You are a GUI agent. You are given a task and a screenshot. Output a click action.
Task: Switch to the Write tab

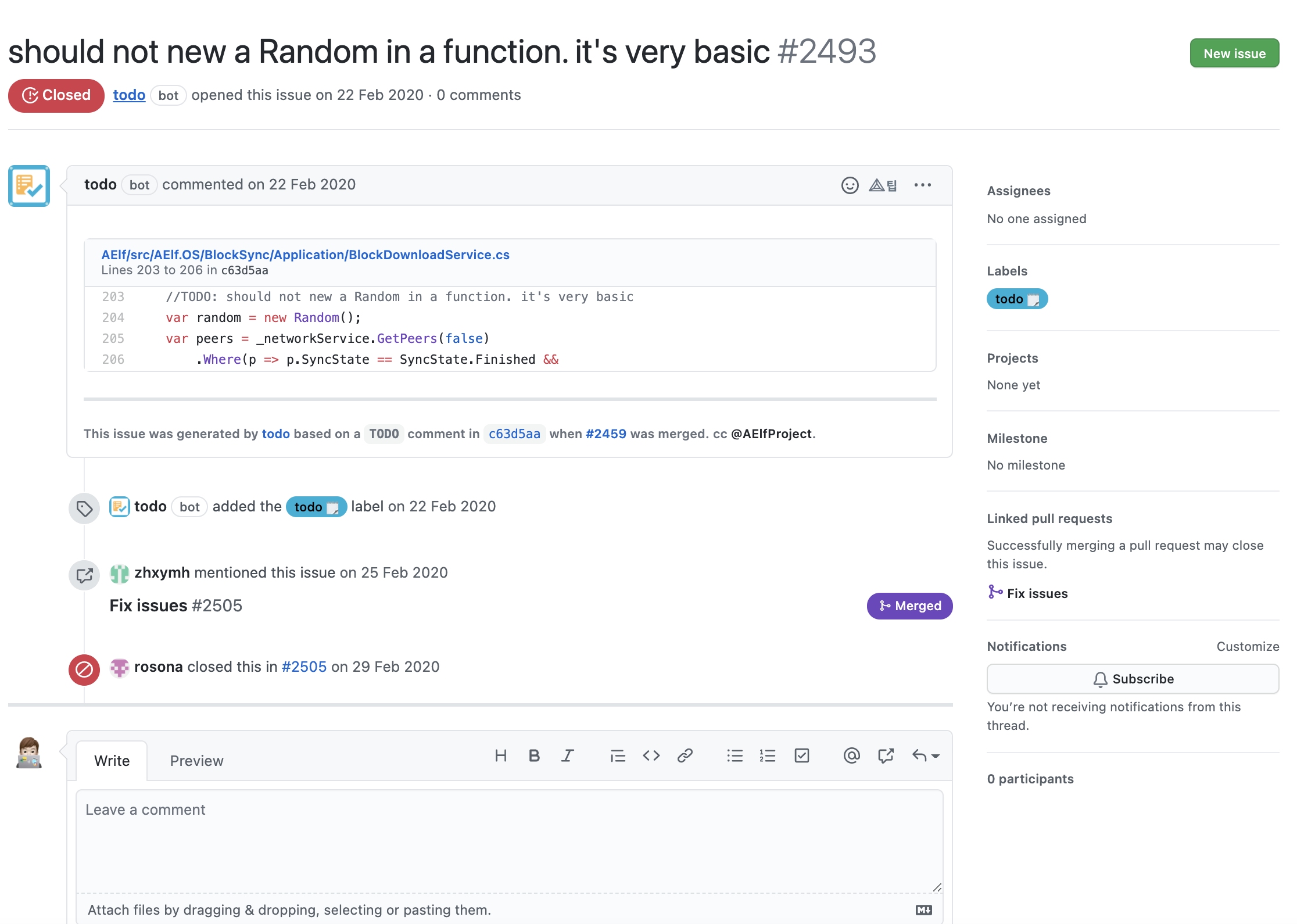[x=112, y=761]
